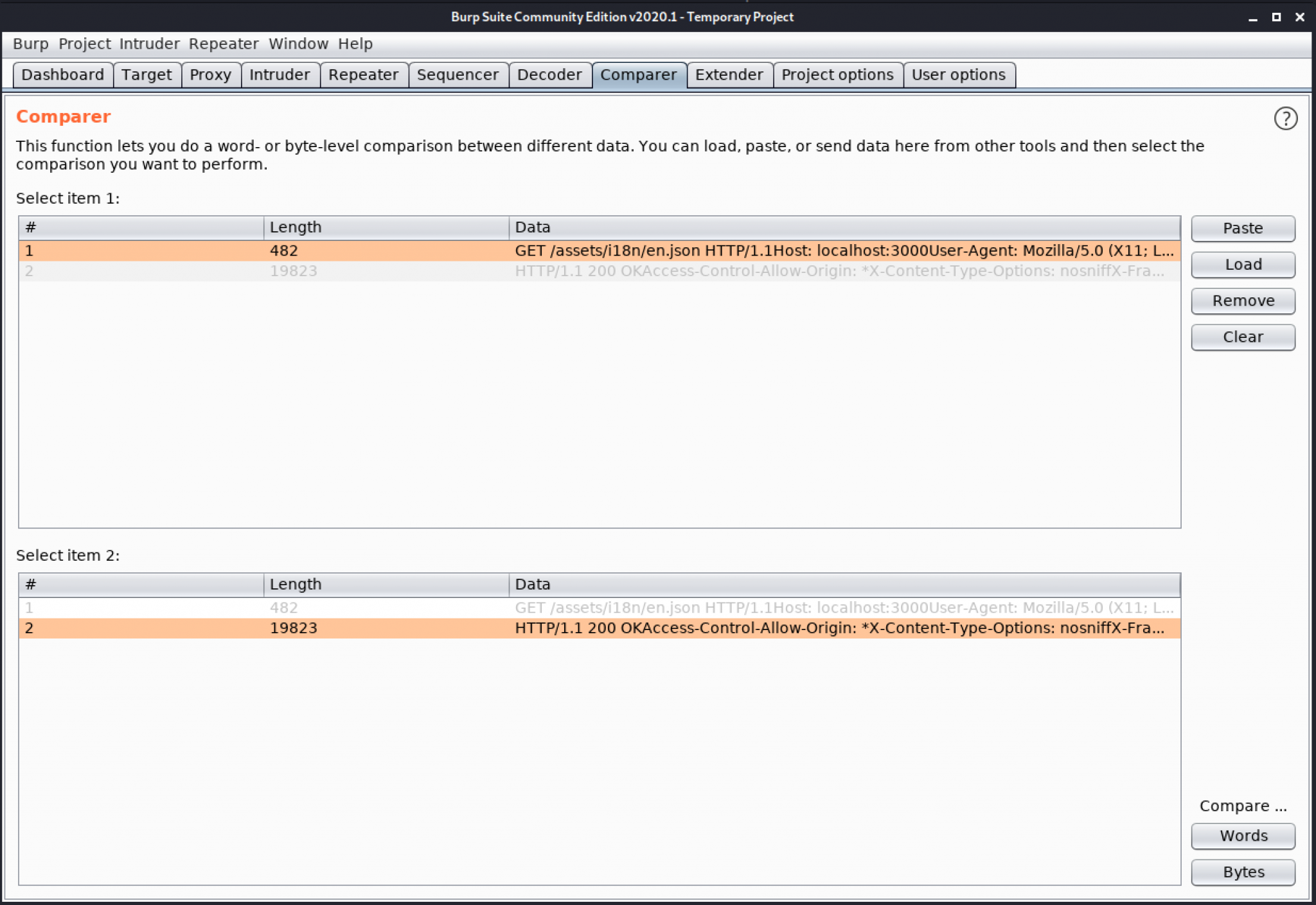Switch to the Sequencer tab
This screenshot has width=1316, height=905.
pos(458,75)
